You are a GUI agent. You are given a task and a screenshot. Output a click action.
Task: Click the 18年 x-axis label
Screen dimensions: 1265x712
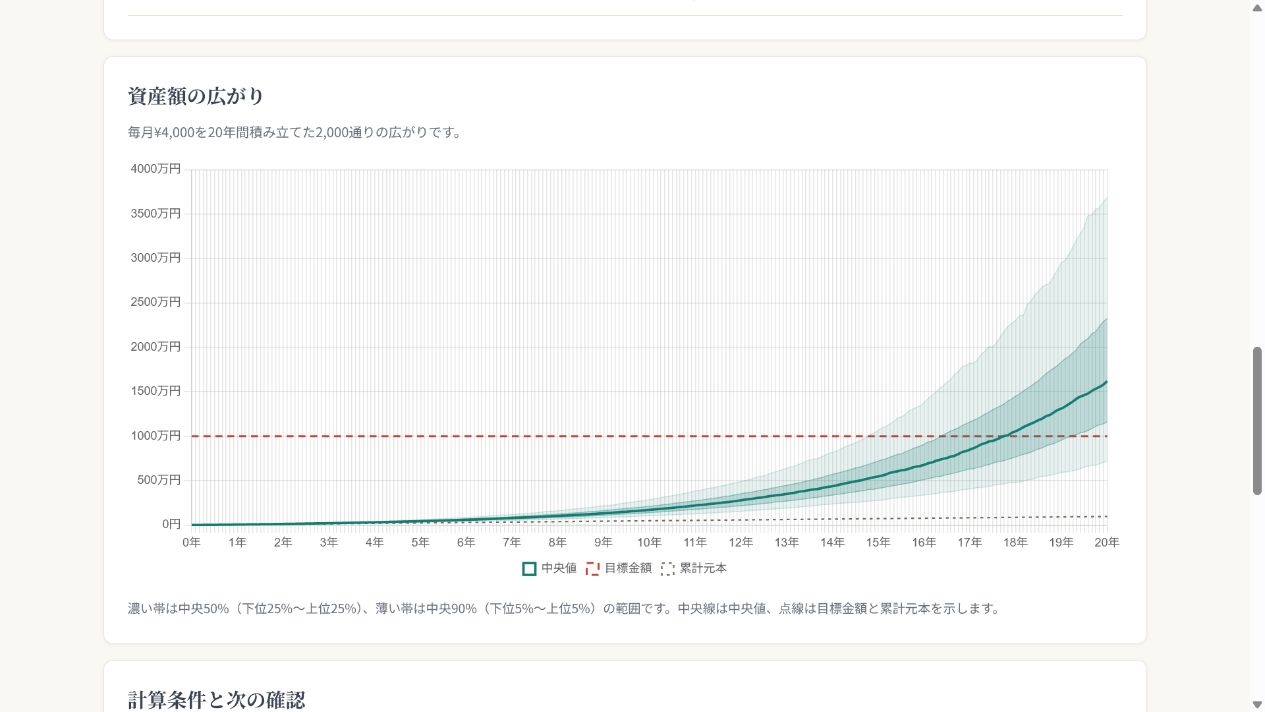pyautogui.click(x=1015, y=542)
